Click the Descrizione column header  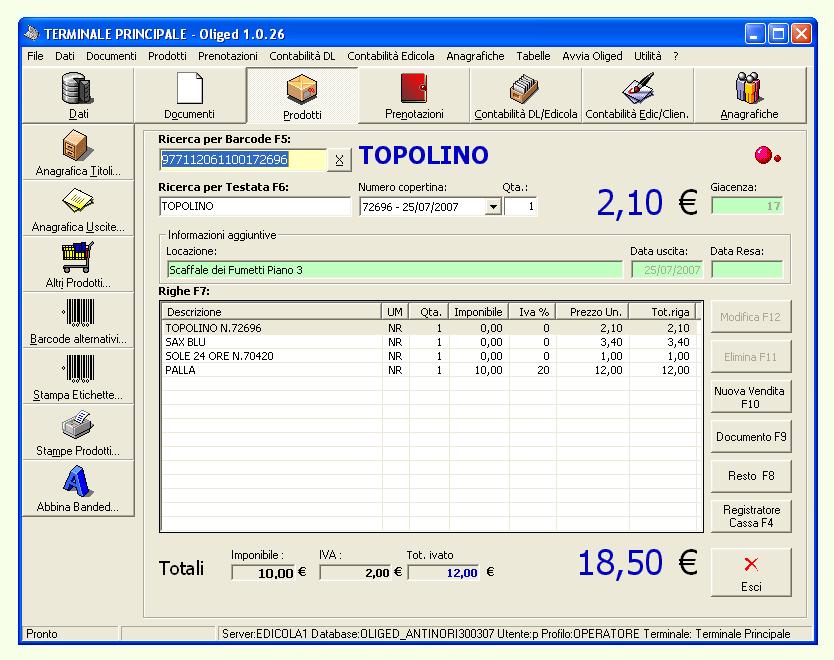coord(271,312)
